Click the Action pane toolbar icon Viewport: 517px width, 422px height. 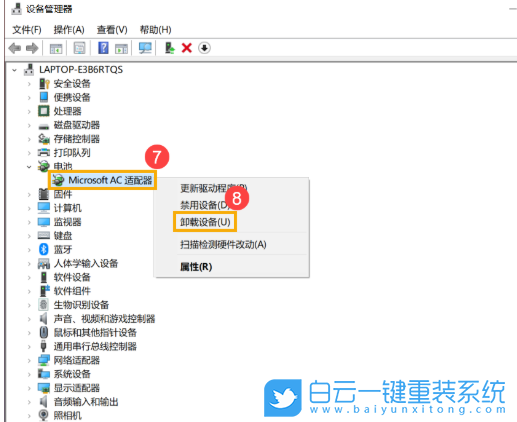coord(121,49)
